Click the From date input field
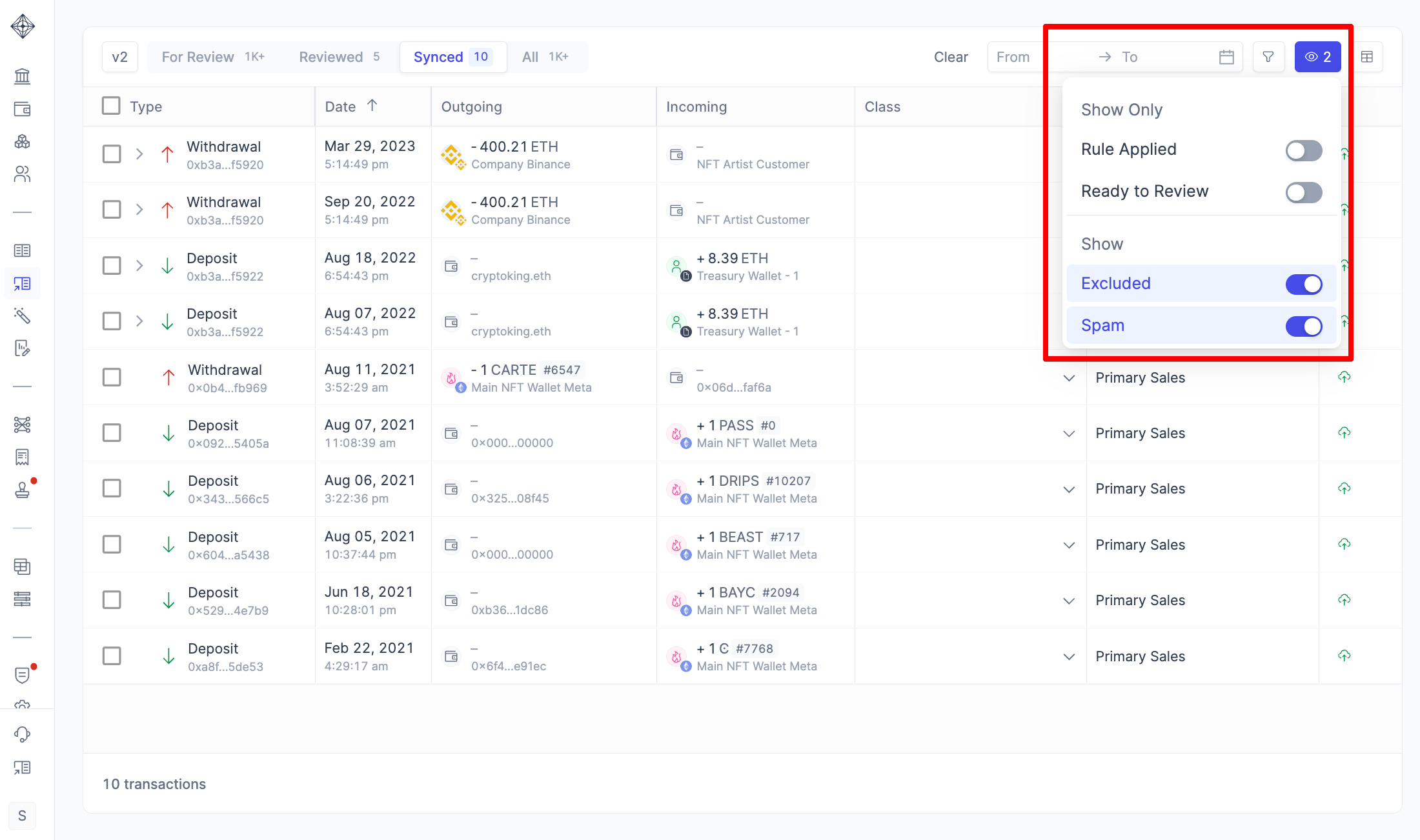 (x=1013, y=57)
